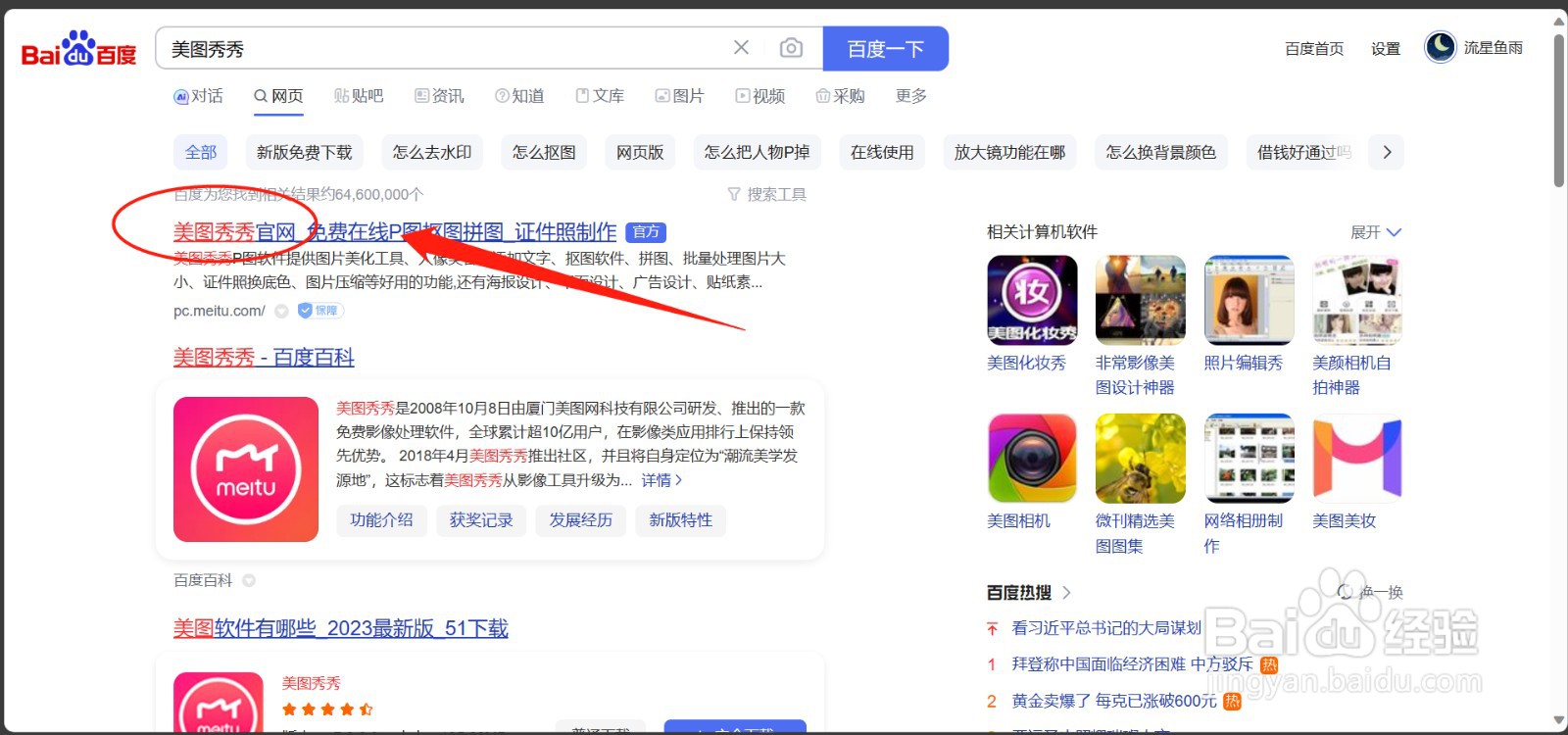Open 微刊精选美图图集 icon
This screenshot has width=1568, height=735.
[1141, 458]
